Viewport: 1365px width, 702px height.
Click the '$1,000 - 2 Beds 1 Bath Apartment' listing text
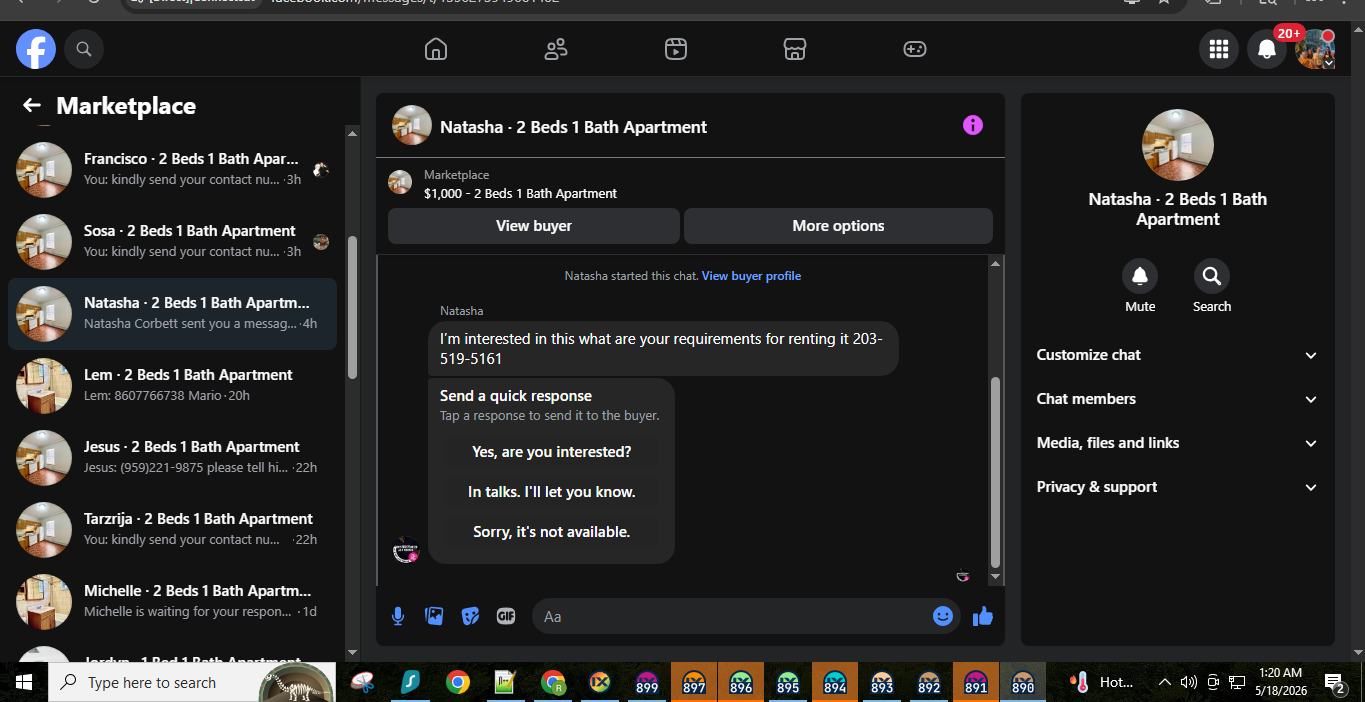point(520,193)
